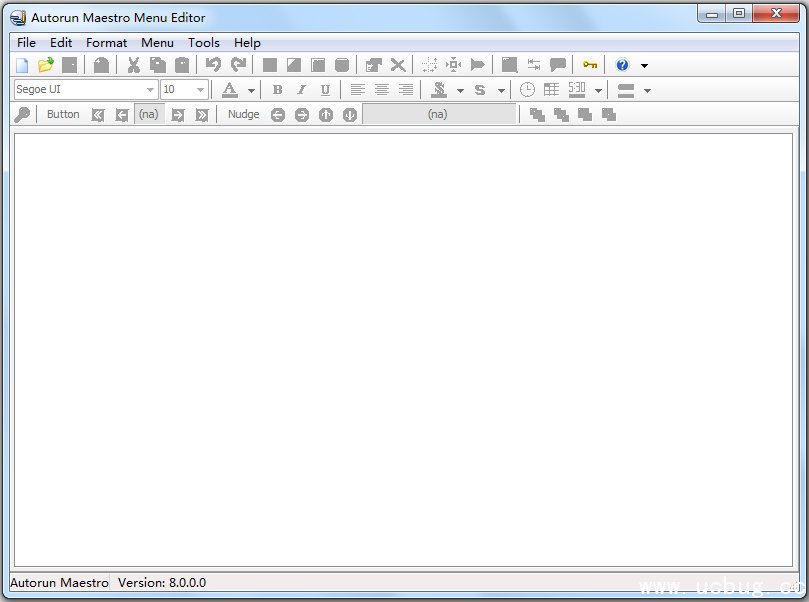Open the dropdown arrow beside Help icon
This screenshot has height=602, width=809.
coord(644,66)
